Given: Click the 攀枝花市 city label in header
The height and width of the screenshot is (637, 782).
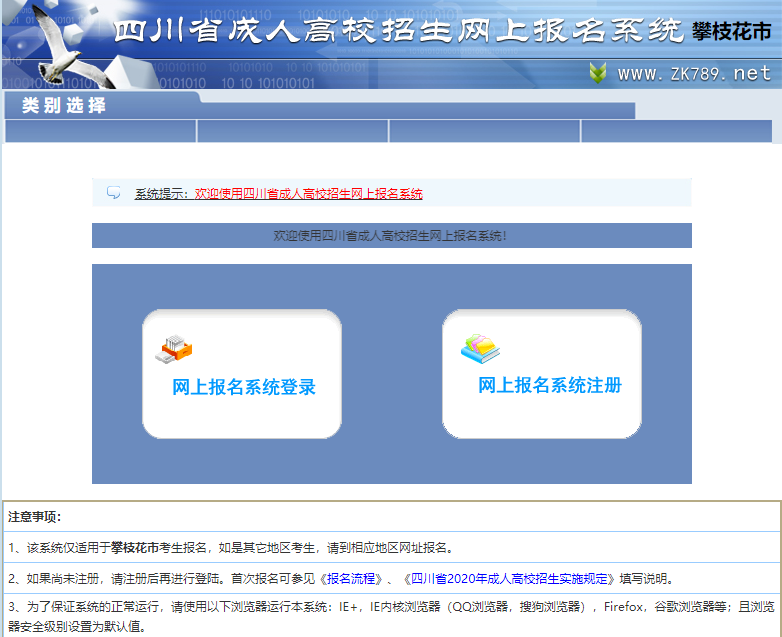Looking at the screenshot, I should click(731, 32).
